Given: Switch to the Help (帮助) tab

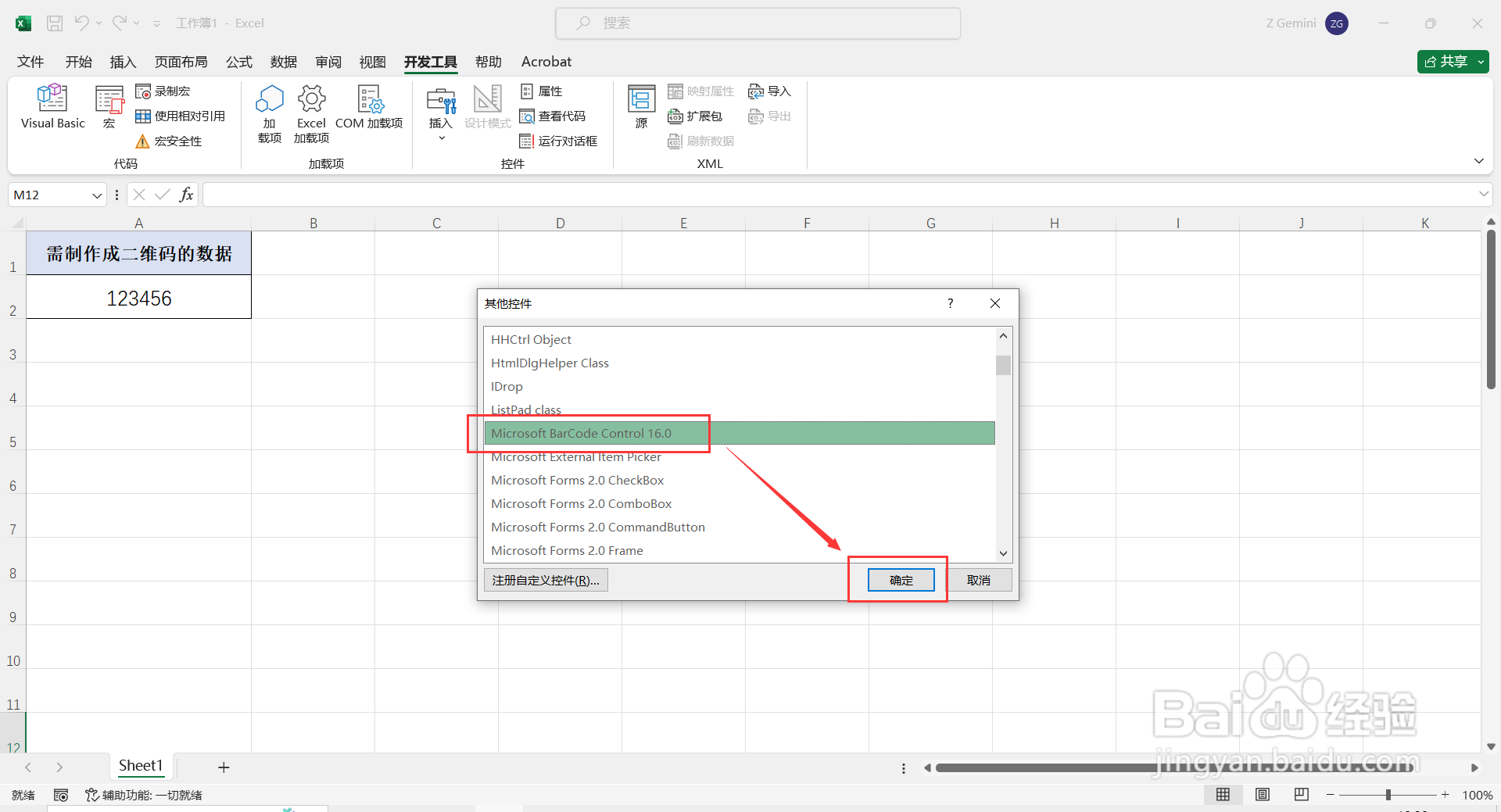Looking at the screenshot, I should click(488, 62).
